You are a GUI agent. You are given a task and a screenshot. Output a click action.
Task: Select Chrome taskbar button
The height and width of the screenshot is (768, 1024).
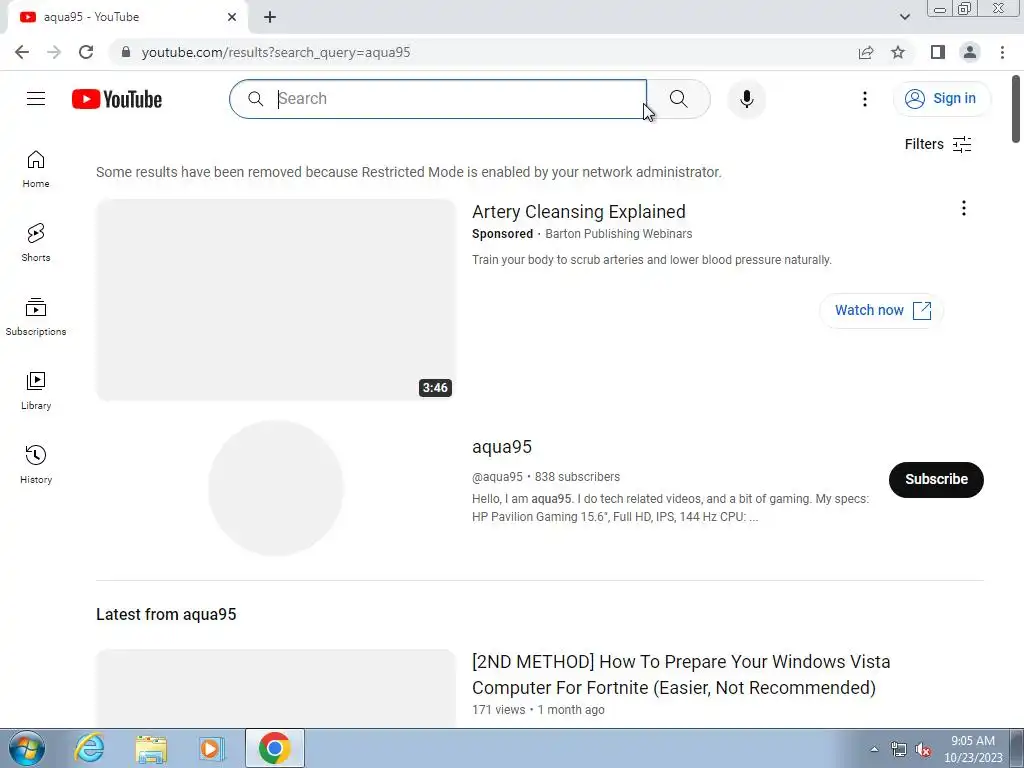[275, 748]
